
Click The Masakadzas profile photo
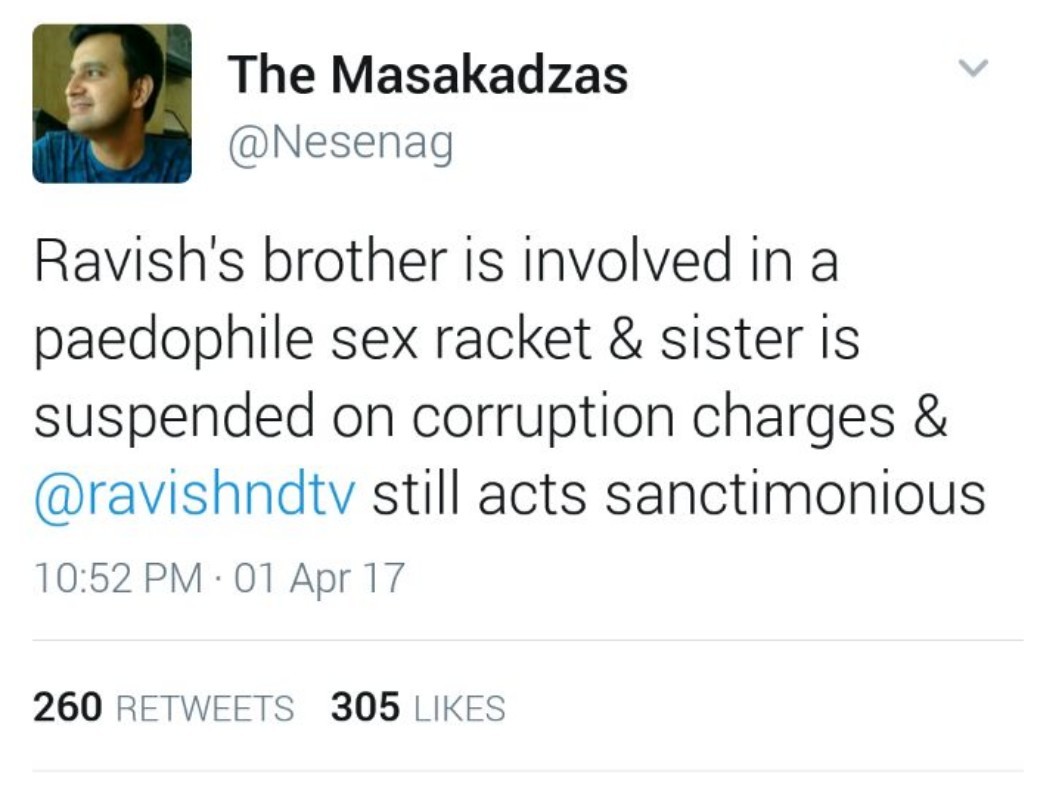(x=112, y=104)
